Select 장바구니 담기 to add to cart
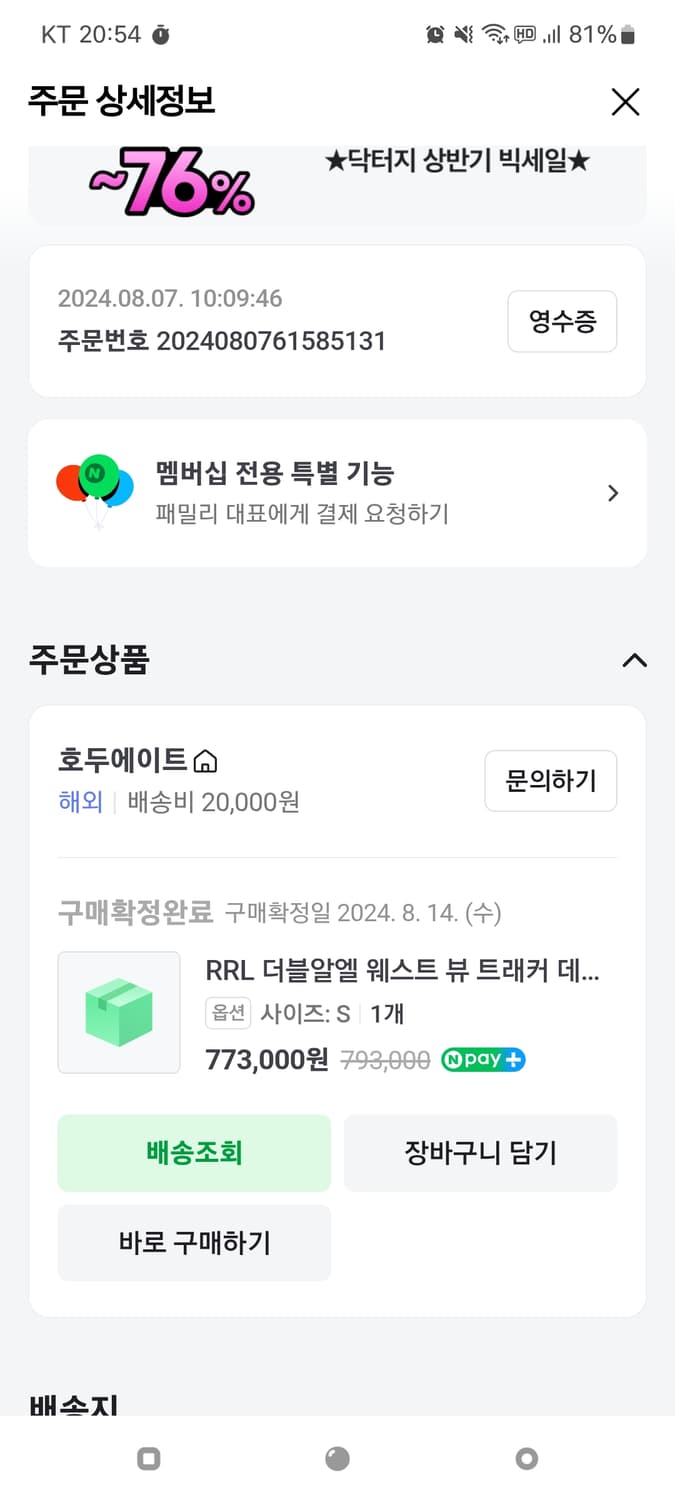This screenshot has width=675, height=1500. coord(480,1152)
